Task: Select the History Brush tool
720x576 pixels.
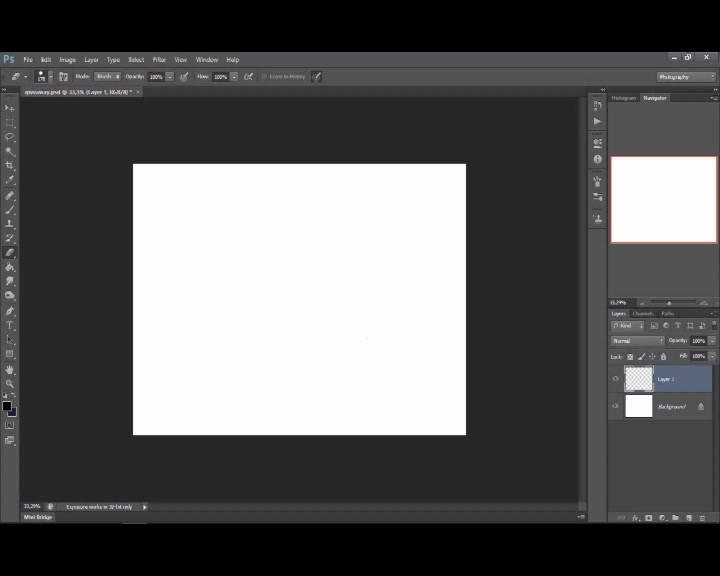Action: 9,238
